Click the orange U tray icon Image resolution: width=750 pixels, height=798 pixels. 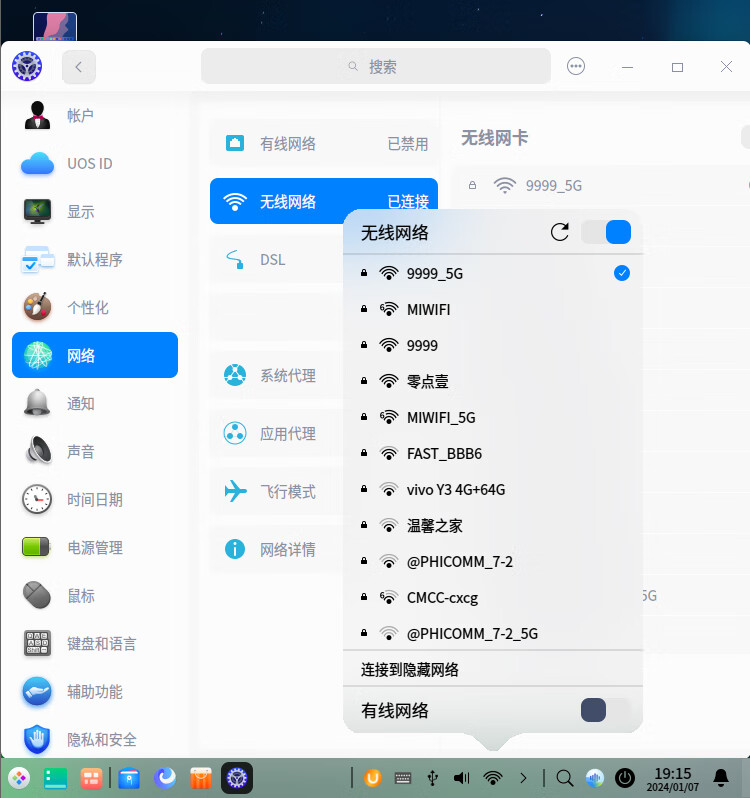pos(372,778)
